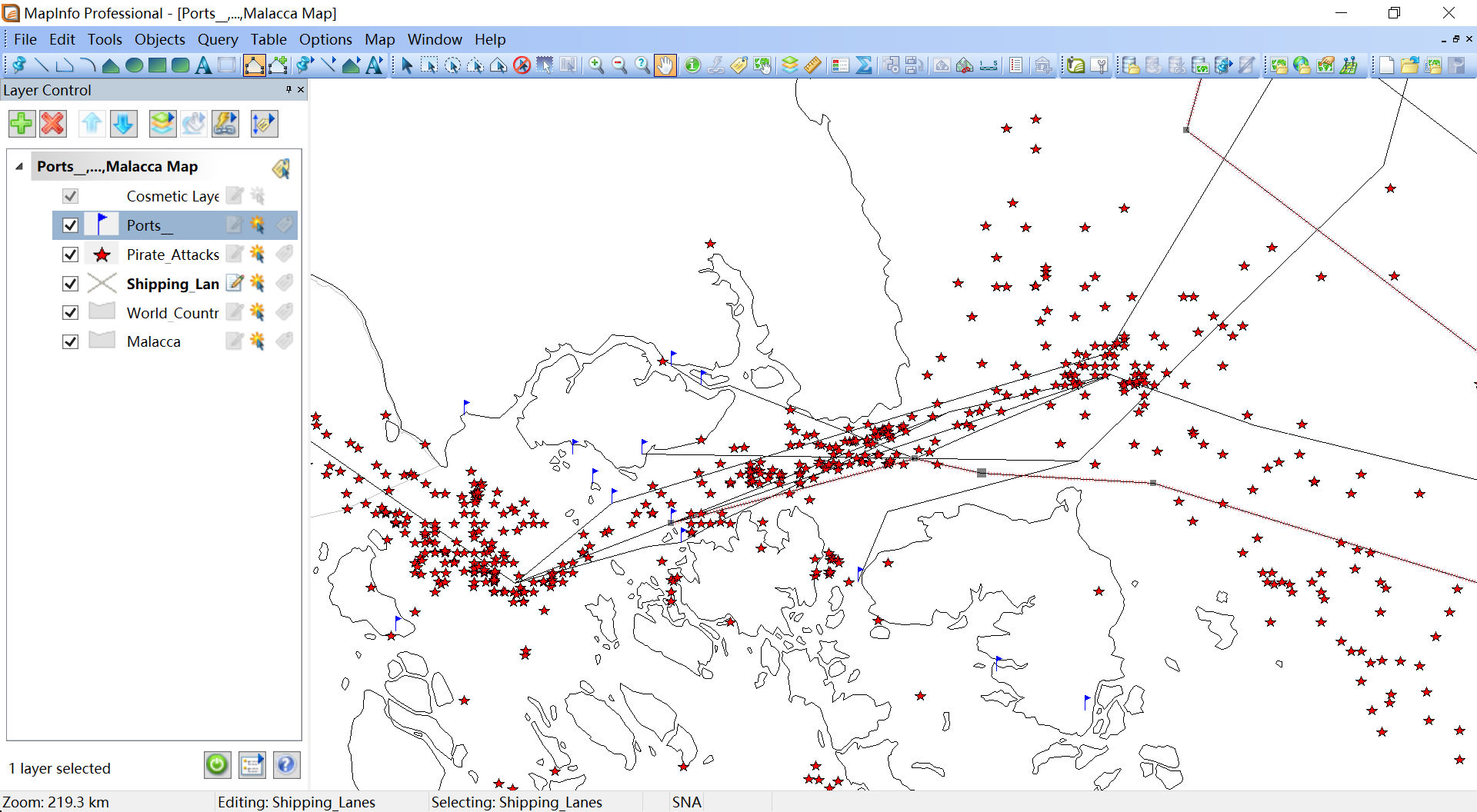
Task: Open text style dropdown on drawing toolbar
Action: (x=375, y=65)
